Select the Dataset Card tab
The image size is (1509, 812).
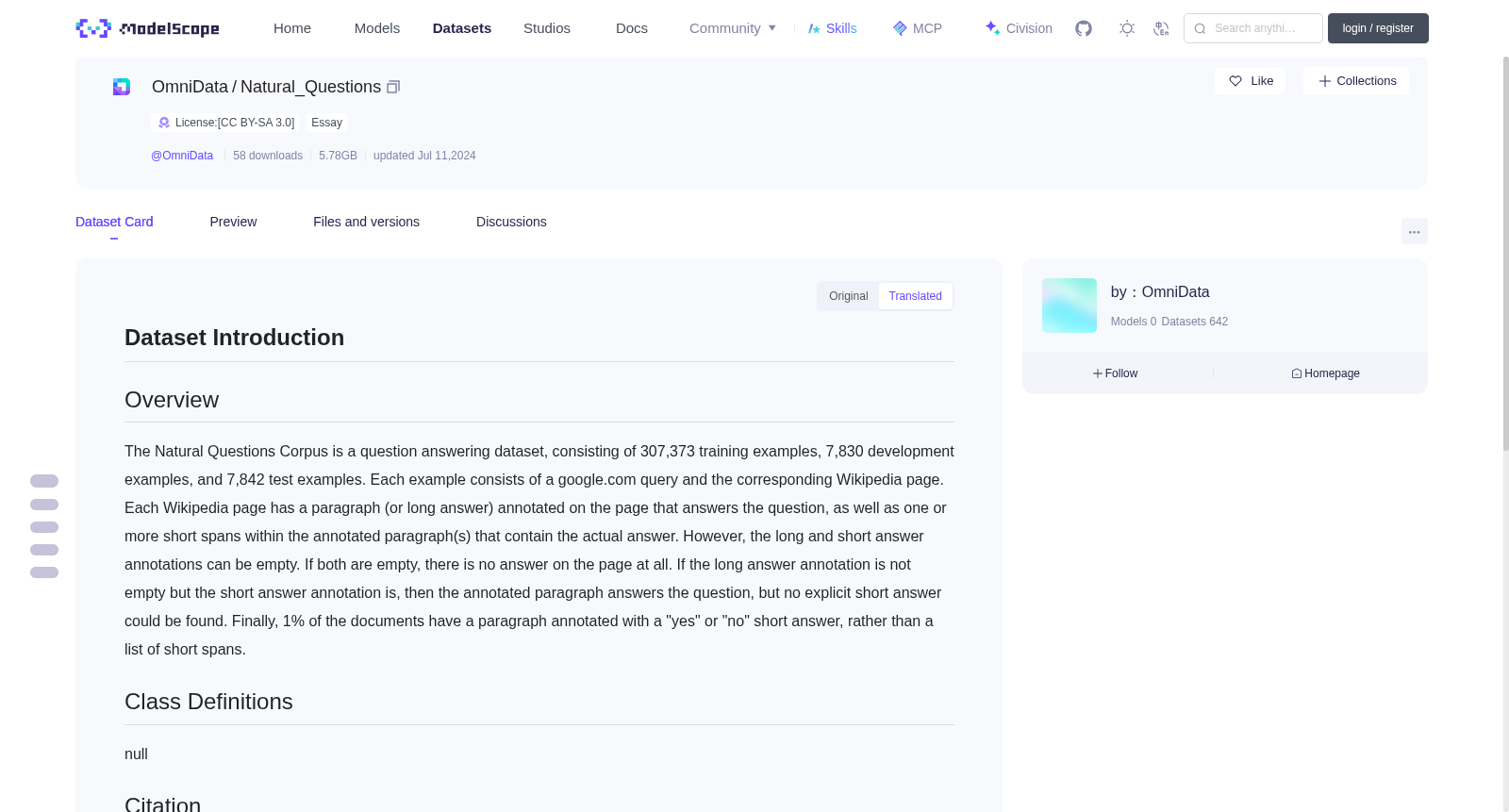coord(114,222)
